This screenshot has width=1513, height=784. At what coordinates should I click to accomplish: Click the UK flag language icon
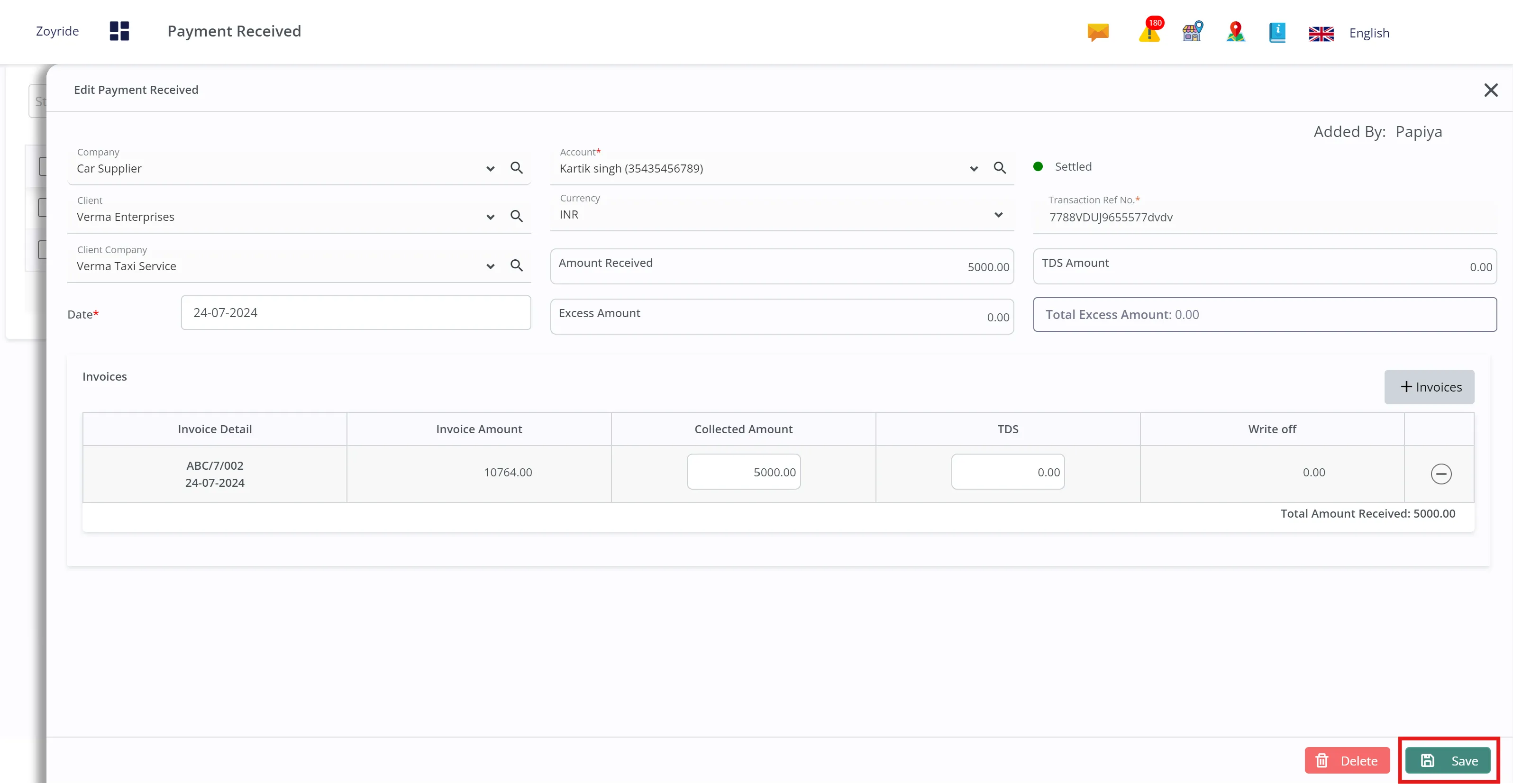pyautogui.click(x=1322, y=34)
